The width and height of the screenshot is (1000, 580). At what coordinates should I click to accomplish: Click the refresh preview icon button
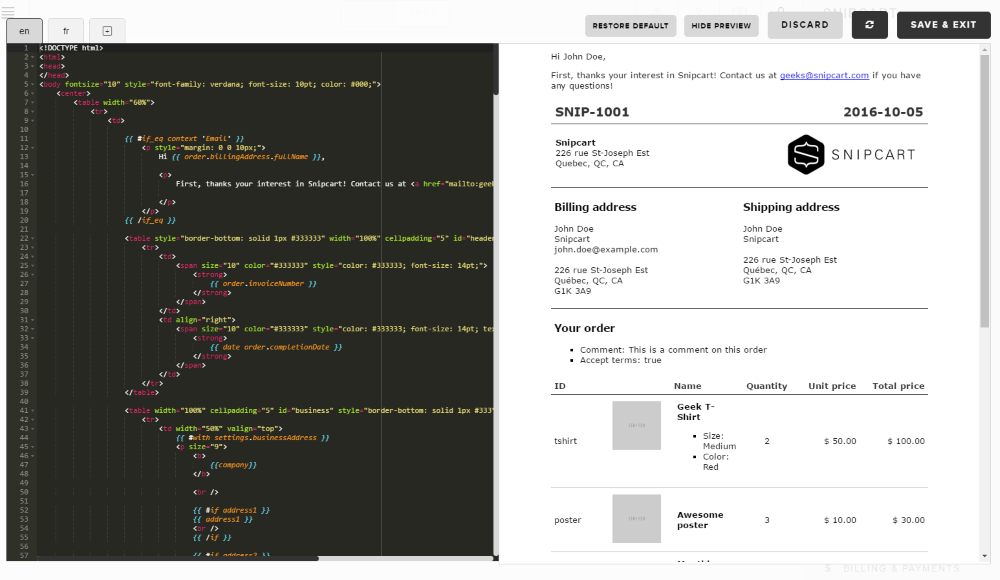(869, 25)
